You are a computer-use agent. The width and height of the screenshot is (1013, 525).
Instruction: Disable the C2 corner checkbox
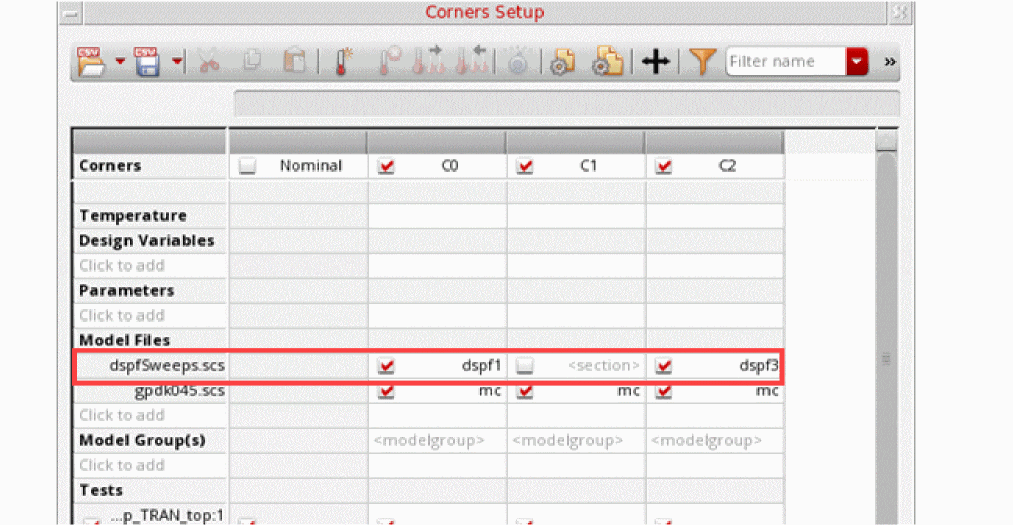(x=663, y=166)
